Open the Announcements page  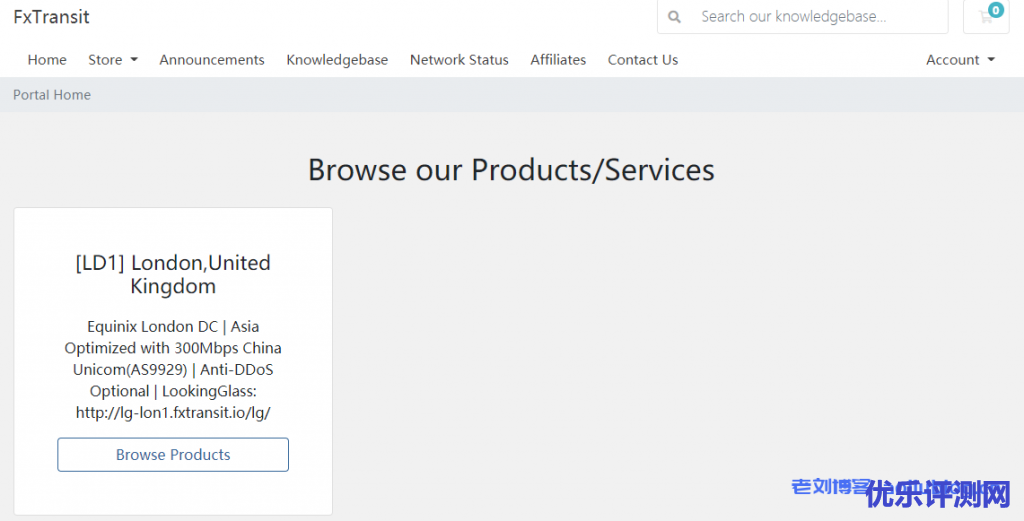(x=212, y=60)
